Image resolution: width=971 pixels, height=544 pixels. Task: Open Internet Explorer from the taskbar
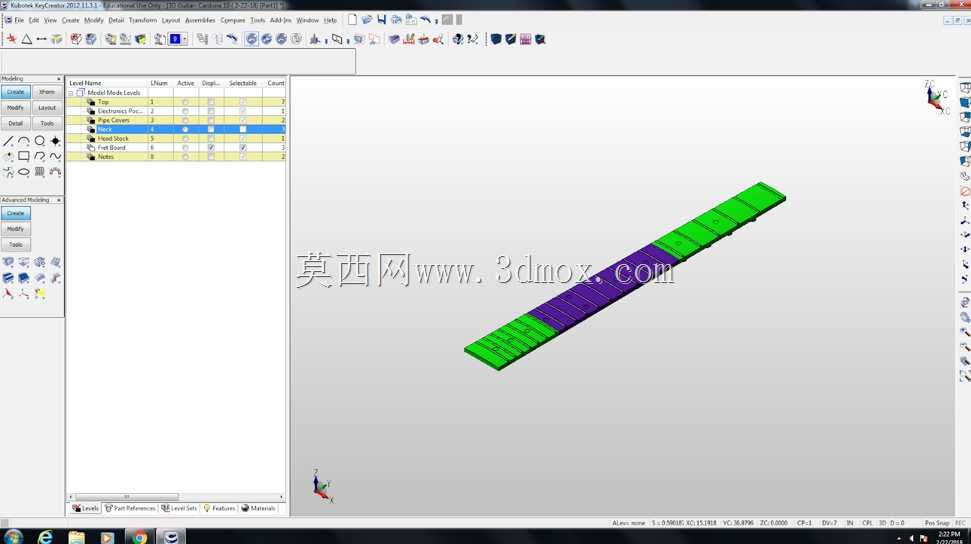point(45,537)
